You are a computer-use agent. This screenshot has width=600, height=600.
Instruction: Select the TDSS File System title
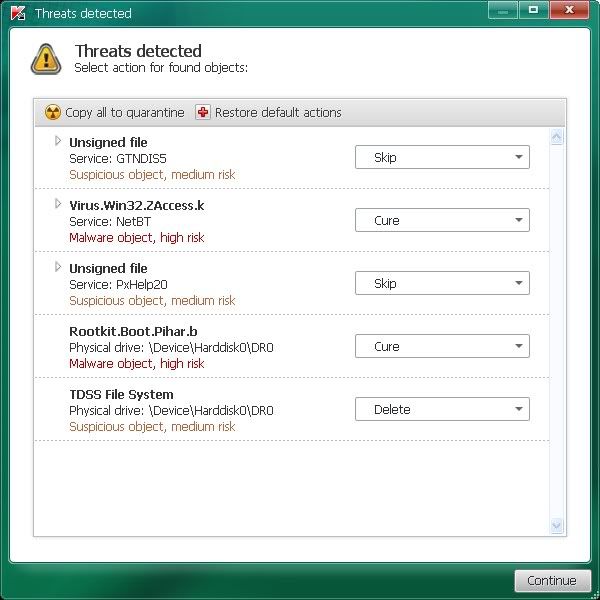[121, 395]
